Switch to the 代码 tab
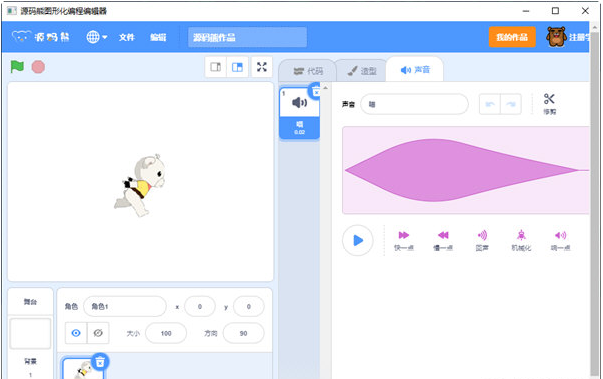Viewport: 603px width, 379px height. [308, 71]
